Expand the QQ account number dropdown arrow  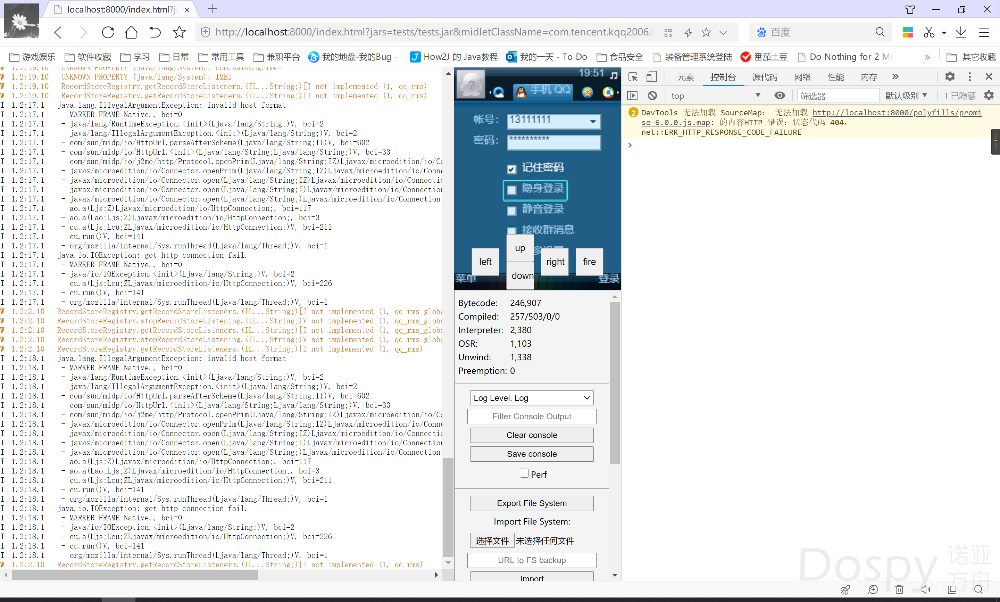coord(593,121)
